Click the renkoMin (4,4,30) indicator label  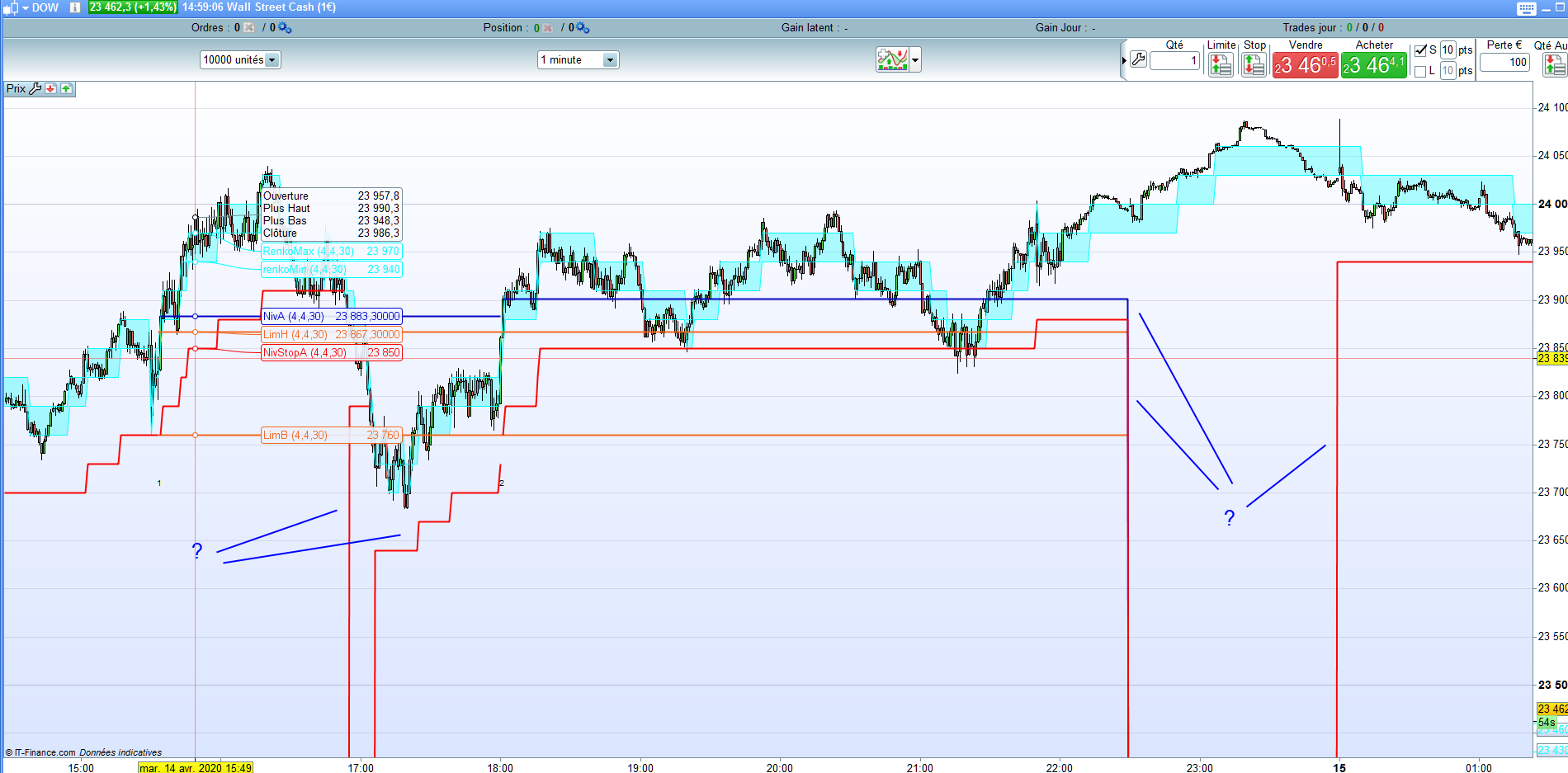click(305, 269)
